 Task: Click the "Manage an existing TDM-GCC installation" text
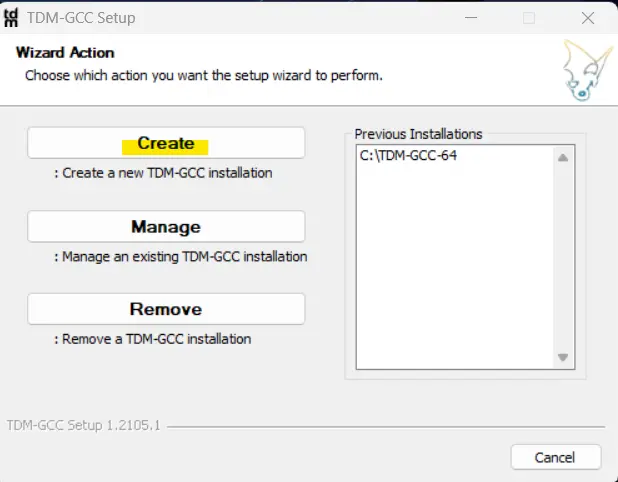[x=180, y=257]
